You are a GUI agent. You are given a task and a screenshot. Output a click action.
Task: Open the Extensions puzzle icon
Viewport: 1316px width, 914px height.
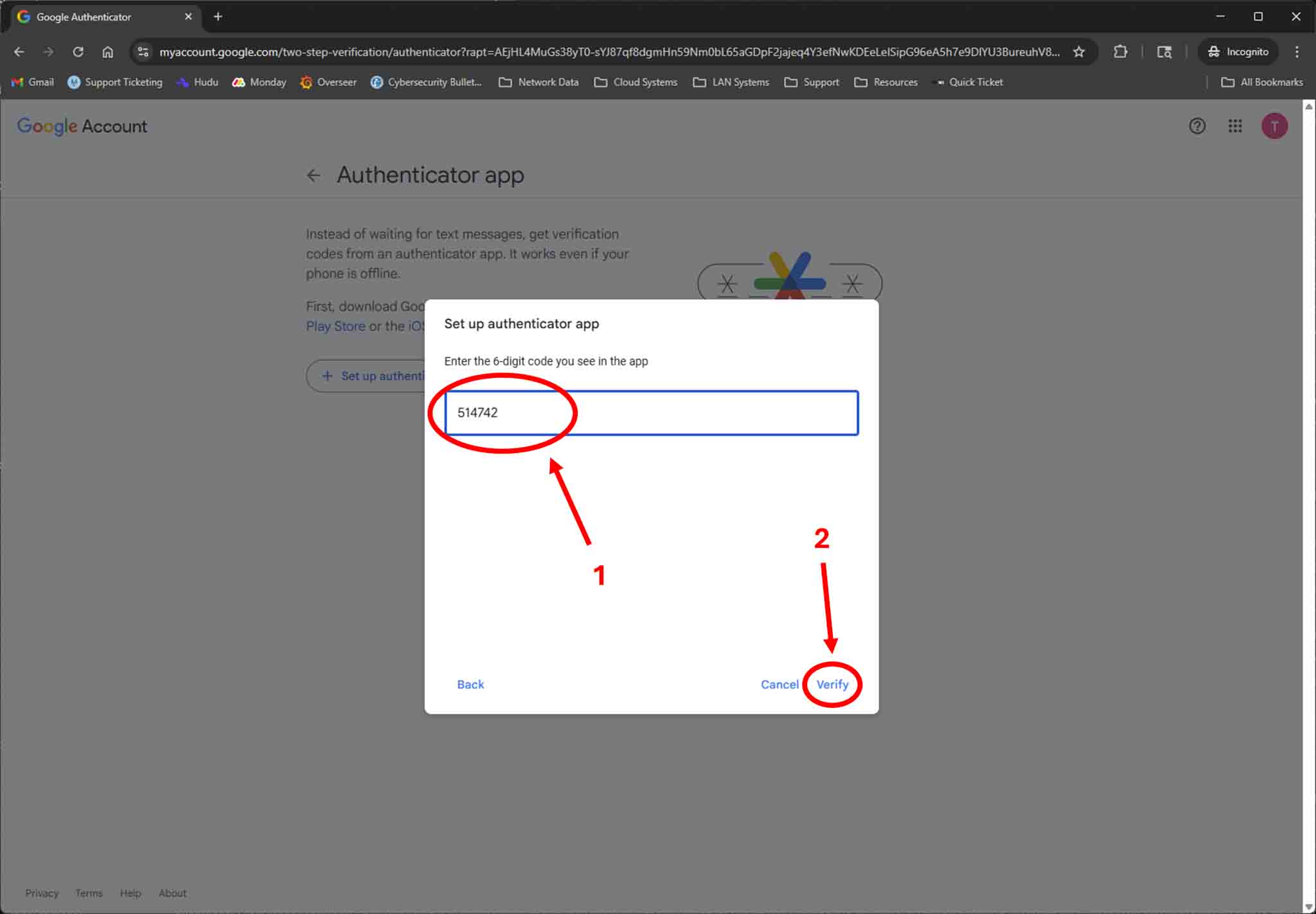pyautogui.click(x=1121, y=52)
